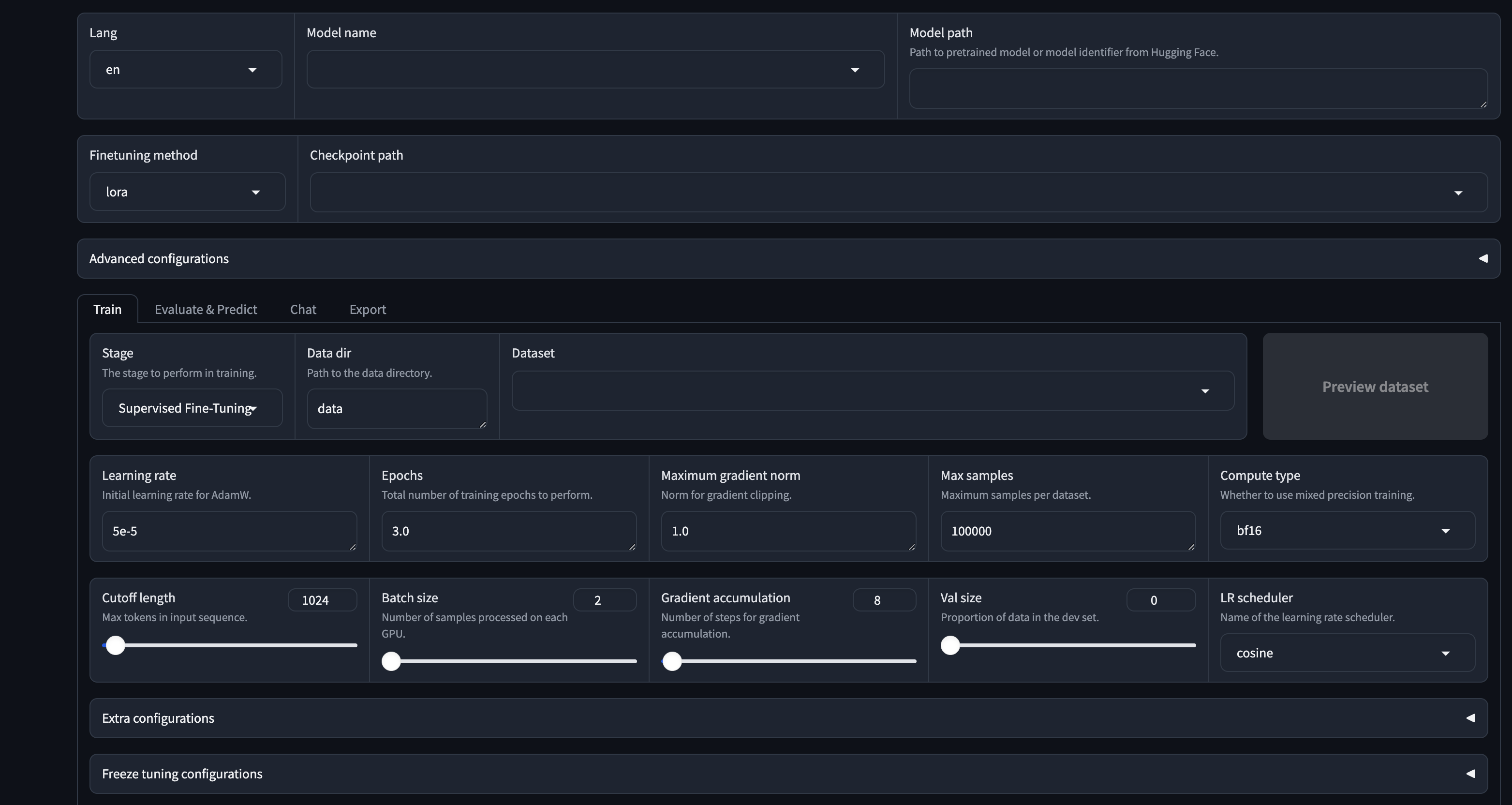Open the Chat tab
This screenshot has height=805, width=1512.
[x=303, y=310]
